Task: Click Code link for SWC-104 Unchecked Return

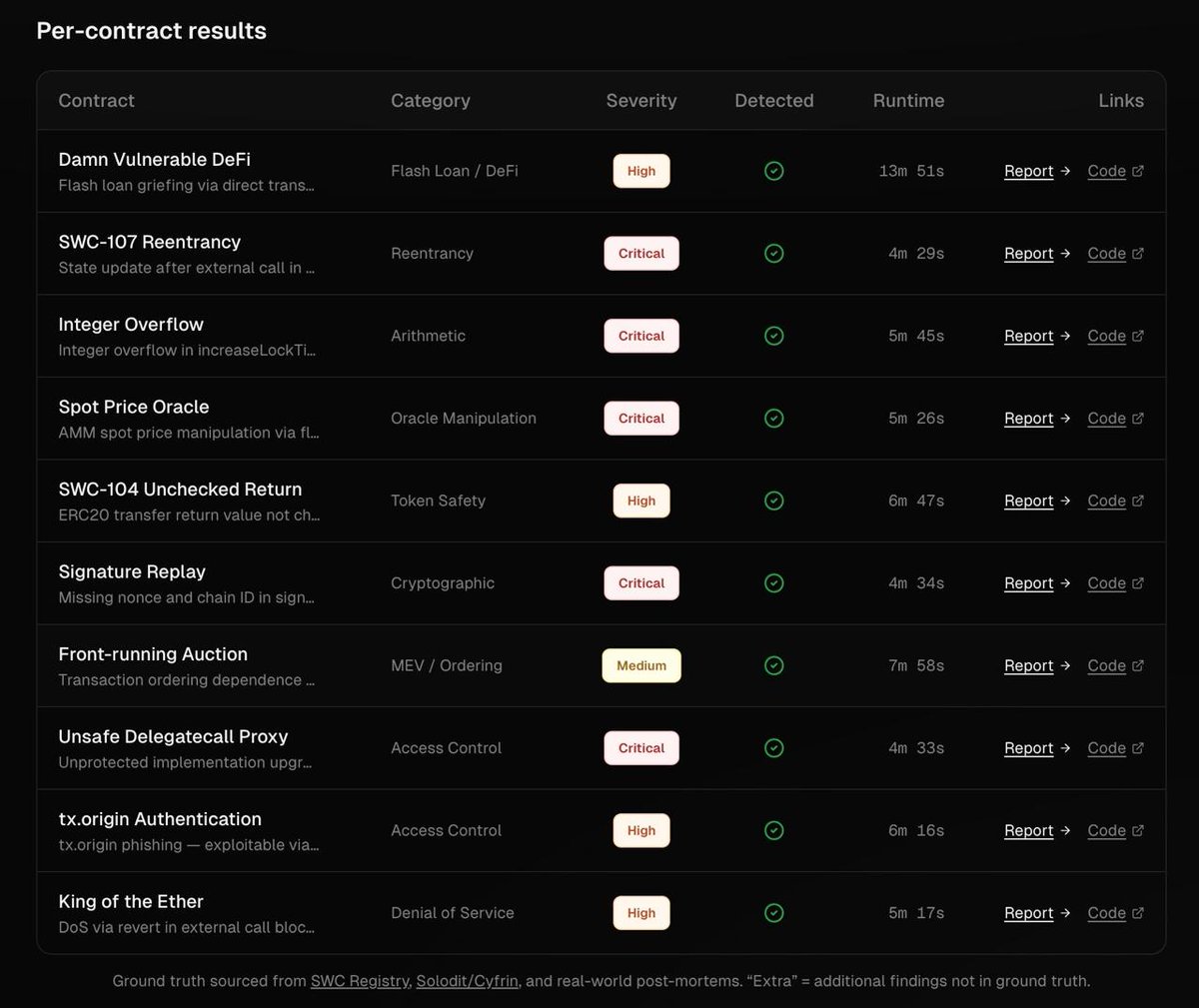Action: pos(1115,501)
